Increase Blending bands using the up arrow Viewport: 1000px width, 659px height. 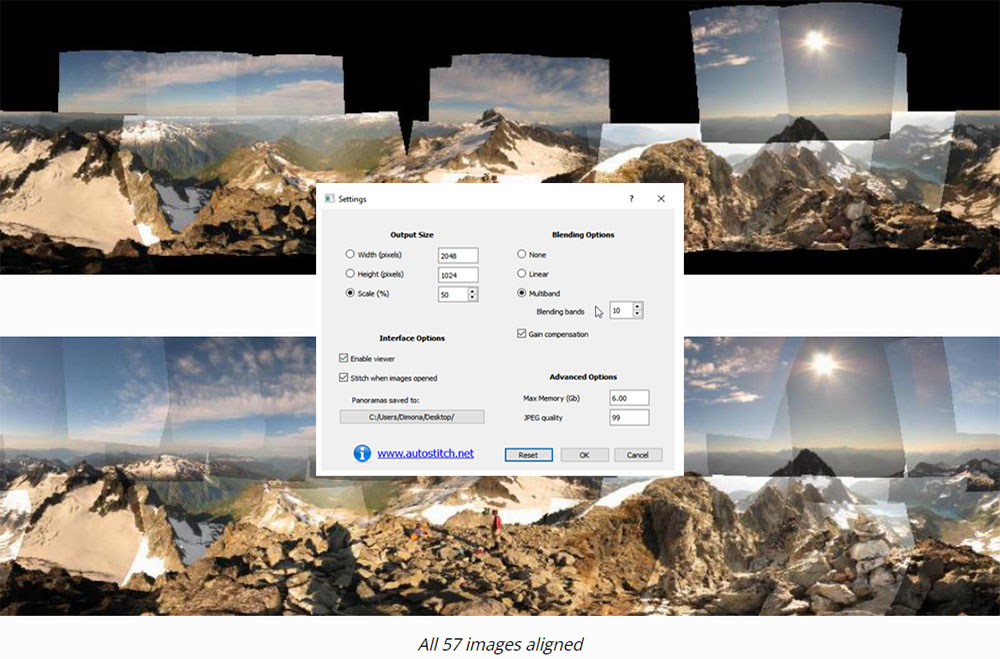click(637, 306)
